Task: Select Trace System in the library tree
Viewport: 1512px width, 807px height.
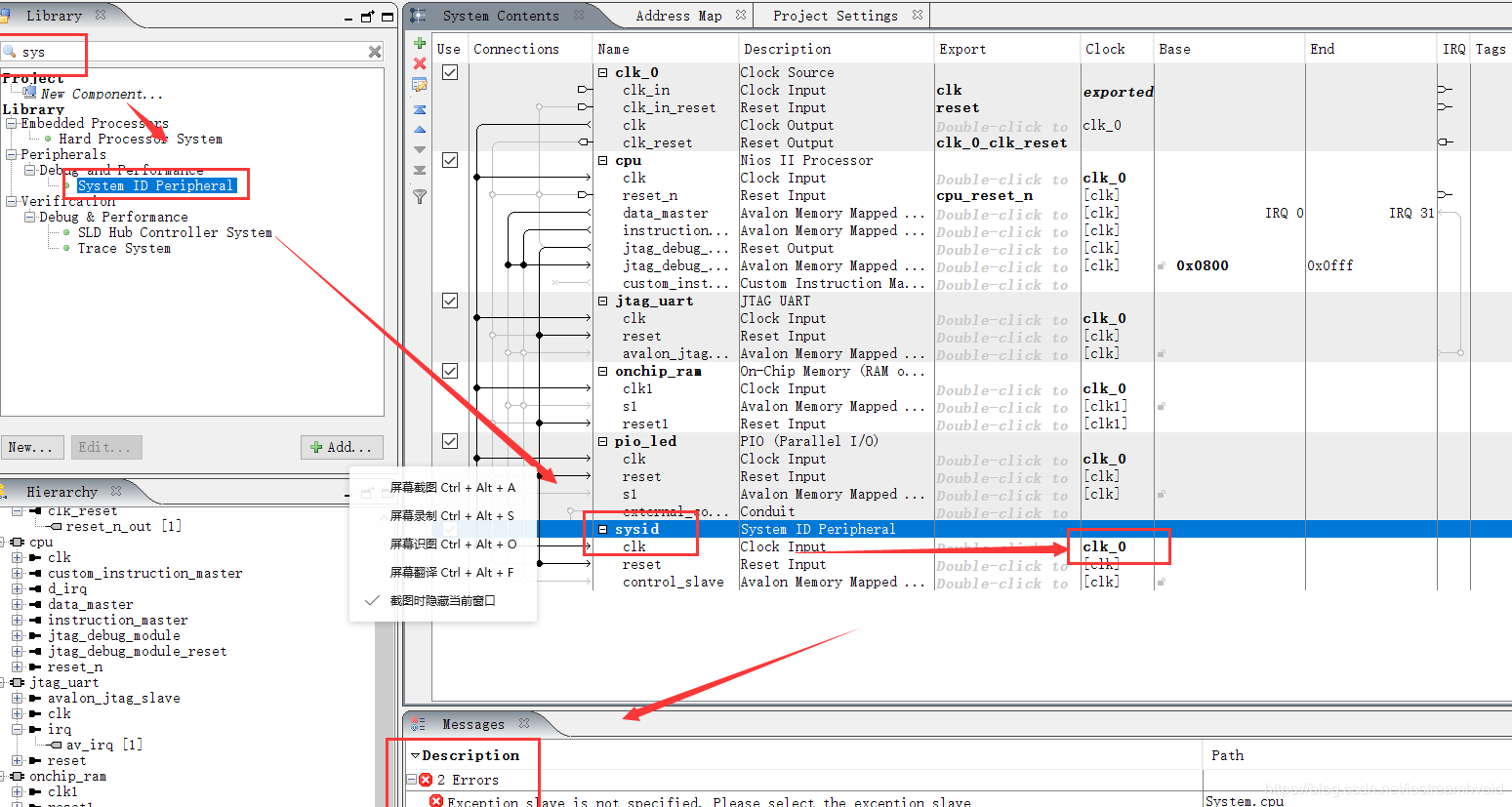Action: point(124,248)
